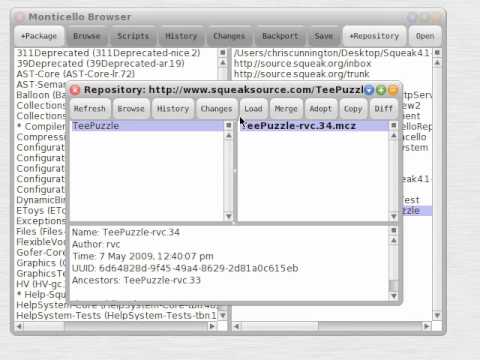Click left arrow of repository list horizontal scrollbar
The height and width of the screenshot is (360, 480).
click(236, 326)
